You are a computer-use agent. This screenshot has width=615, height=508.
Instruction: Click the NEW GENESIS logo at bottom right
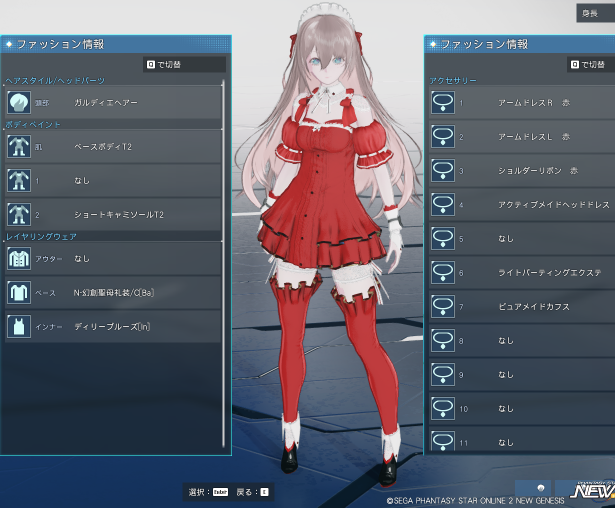(592, 490)
